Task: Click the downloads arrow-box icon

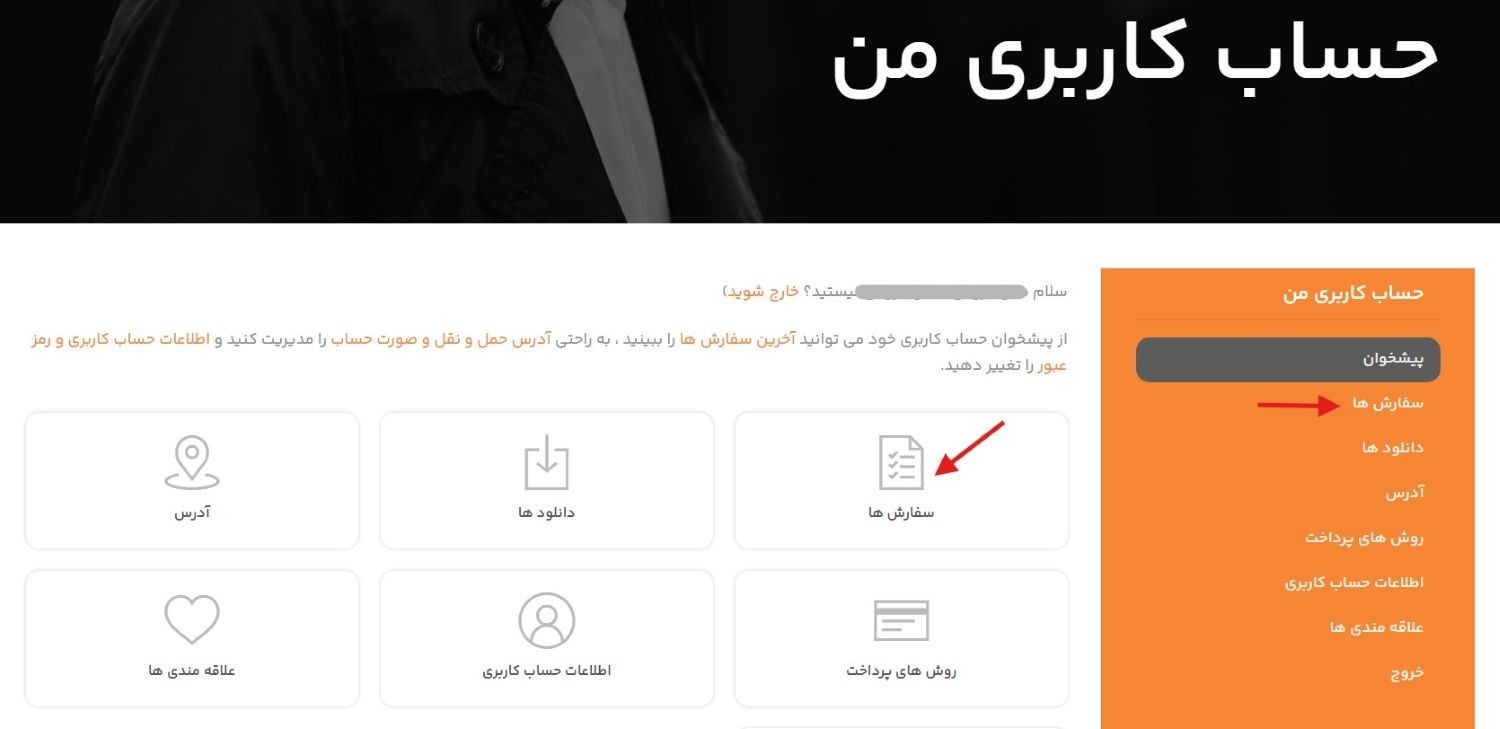Action: 547,463
